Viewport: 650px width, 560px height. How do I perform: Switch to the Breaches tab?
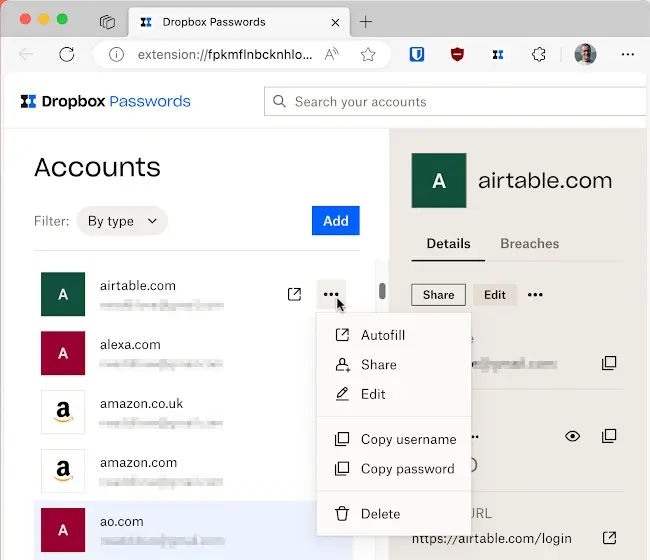click(x=529, y=244)
